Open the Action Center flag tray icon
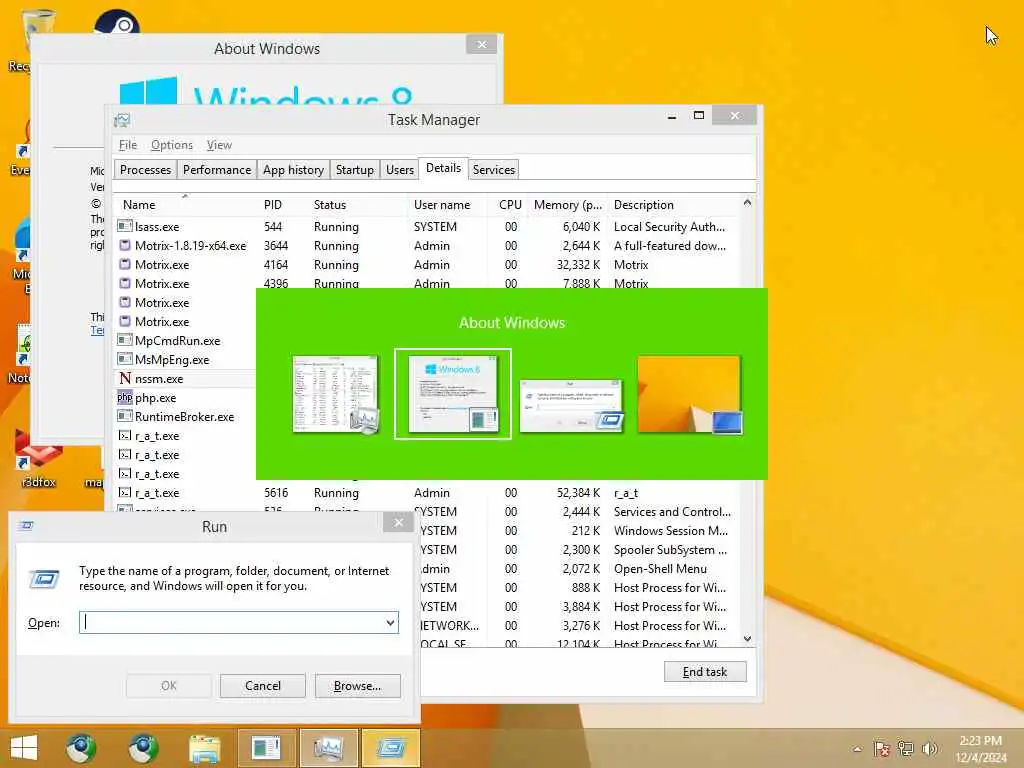Viewport: 1024px width, 768px height. click(x=882, y=748)
